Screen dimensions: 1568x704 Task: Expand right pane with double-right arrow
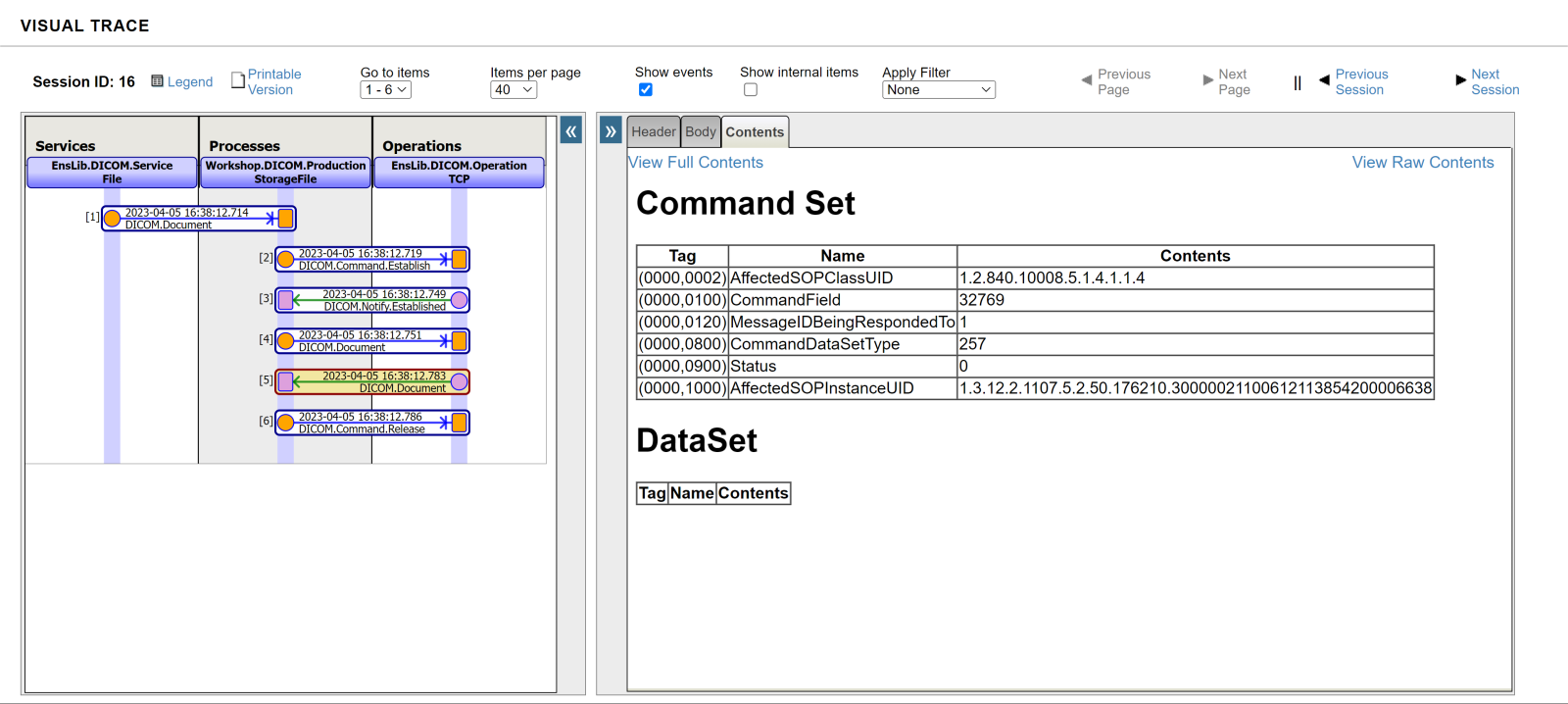click(x=611, y=130)
